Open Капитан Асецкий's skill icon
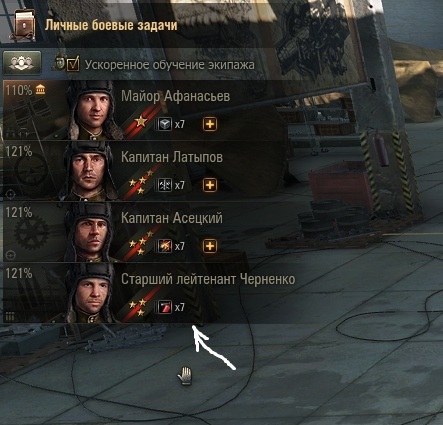The image size is (443, 425). (164, 246)
